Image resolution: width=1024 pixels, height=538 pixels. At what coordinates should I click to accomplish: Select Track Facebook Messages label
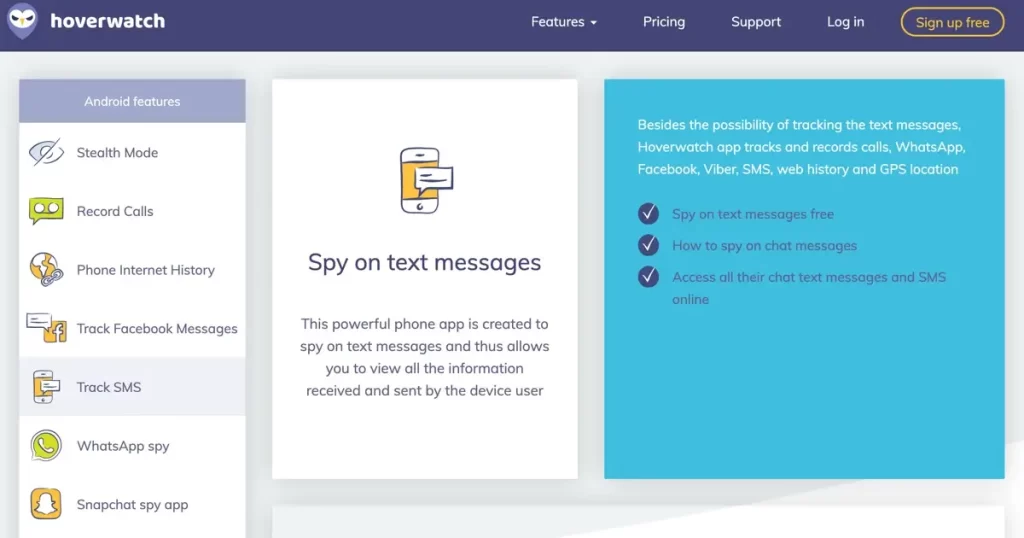click(157, 328)
